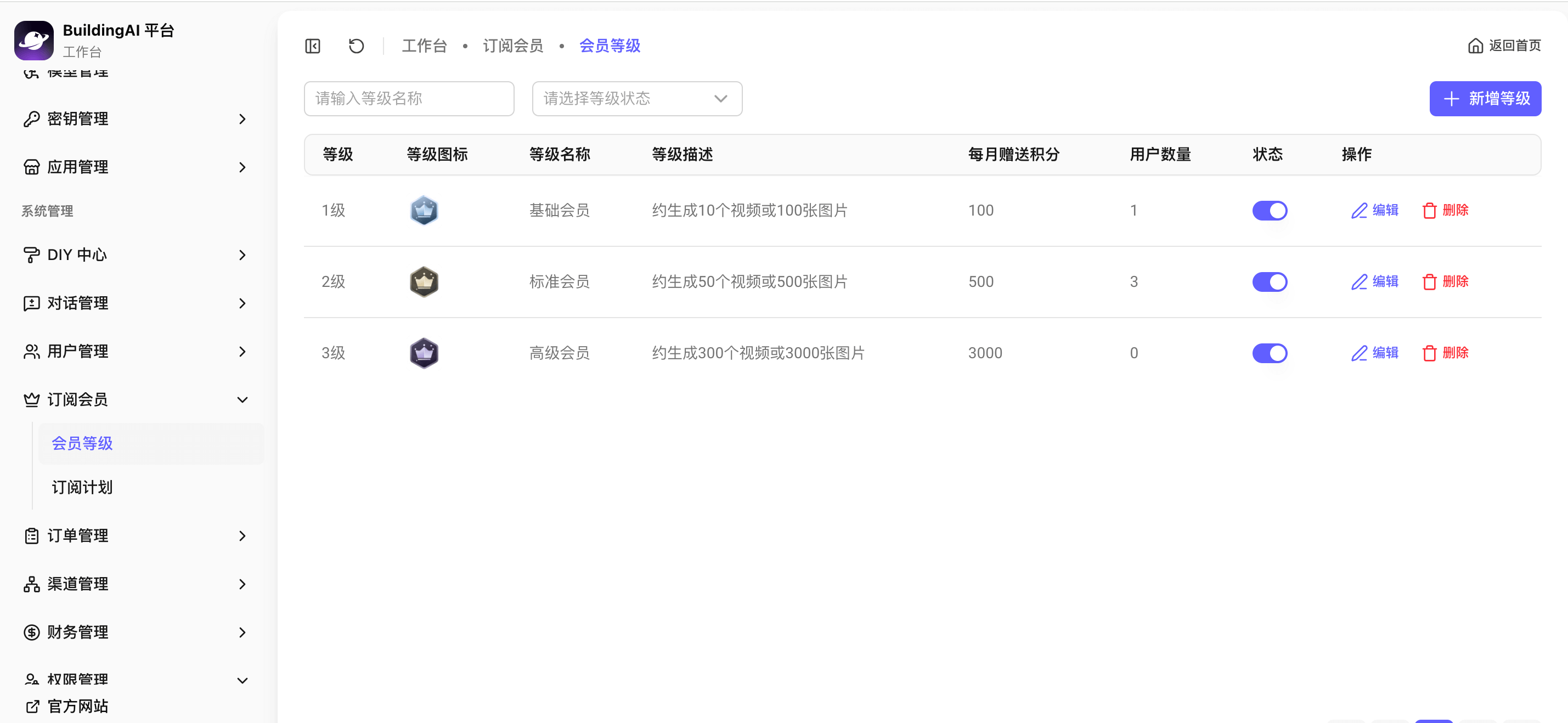Click 工作台 breadcrumb link

[424, 46]
